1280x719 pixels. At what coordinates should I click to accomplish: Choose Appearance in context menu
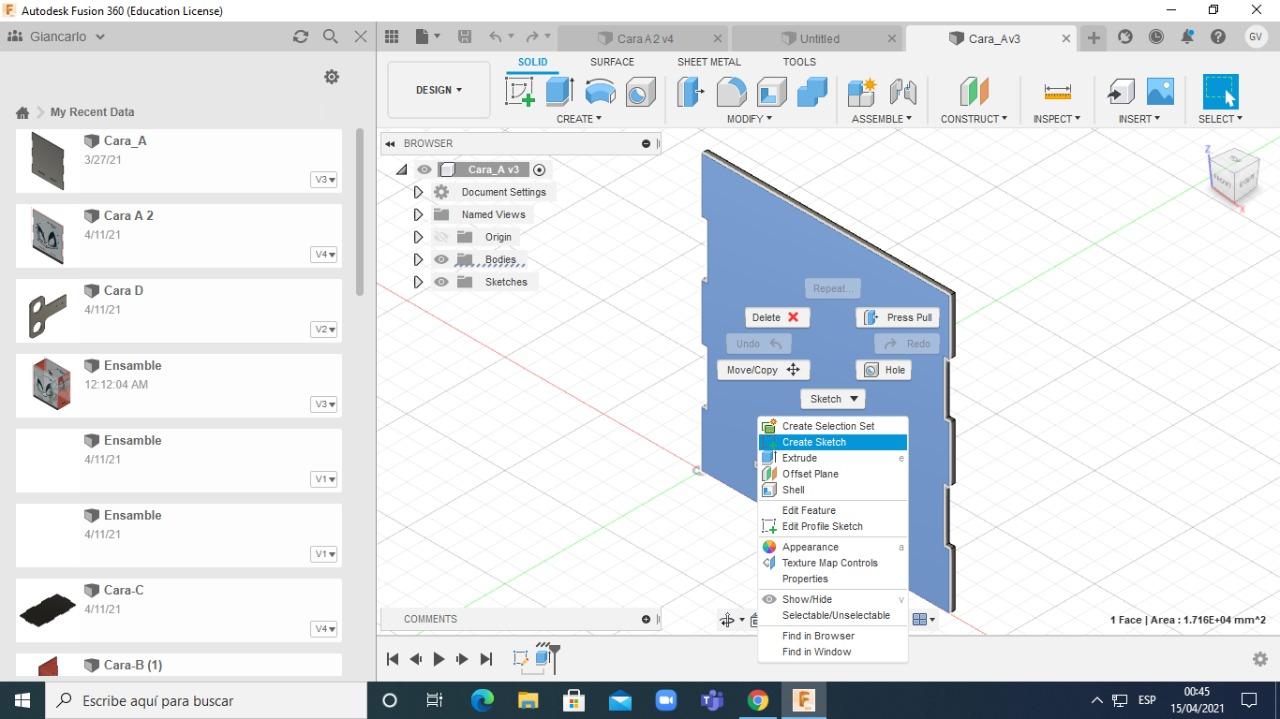point(833,547)
